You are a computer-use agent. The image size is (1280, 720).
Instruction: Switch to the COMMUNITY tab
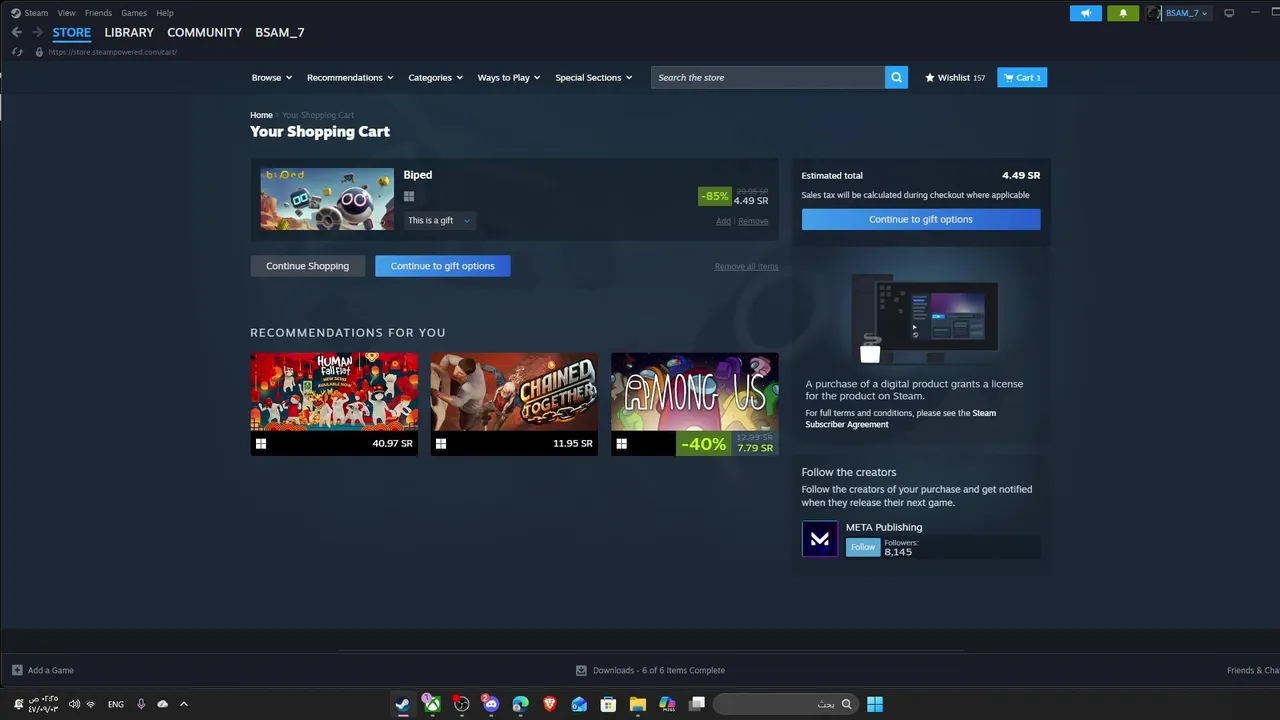coord(204,32)
